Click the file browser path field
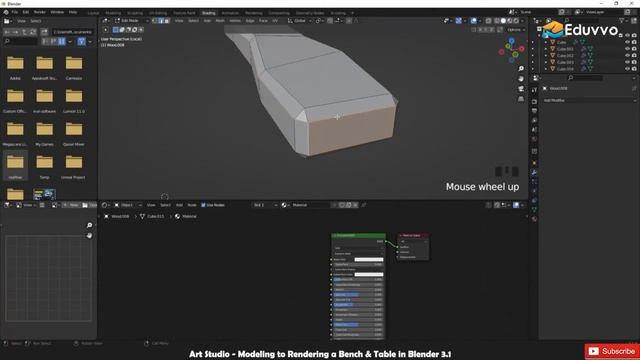This screenshot has height=360, width=640. pos(73,32)
